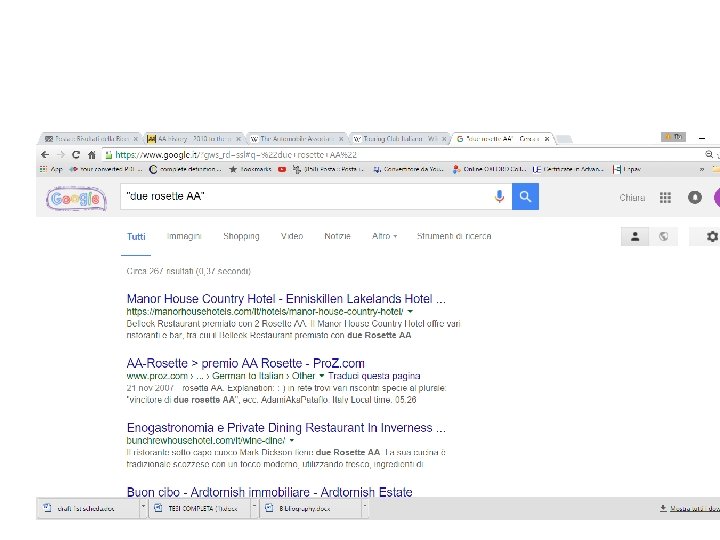Image resolution: width=720 pixels, height=540 pixels.
Task: Open Google notifications bell icon
Action: pyautogui.click(x=695, y=197)
